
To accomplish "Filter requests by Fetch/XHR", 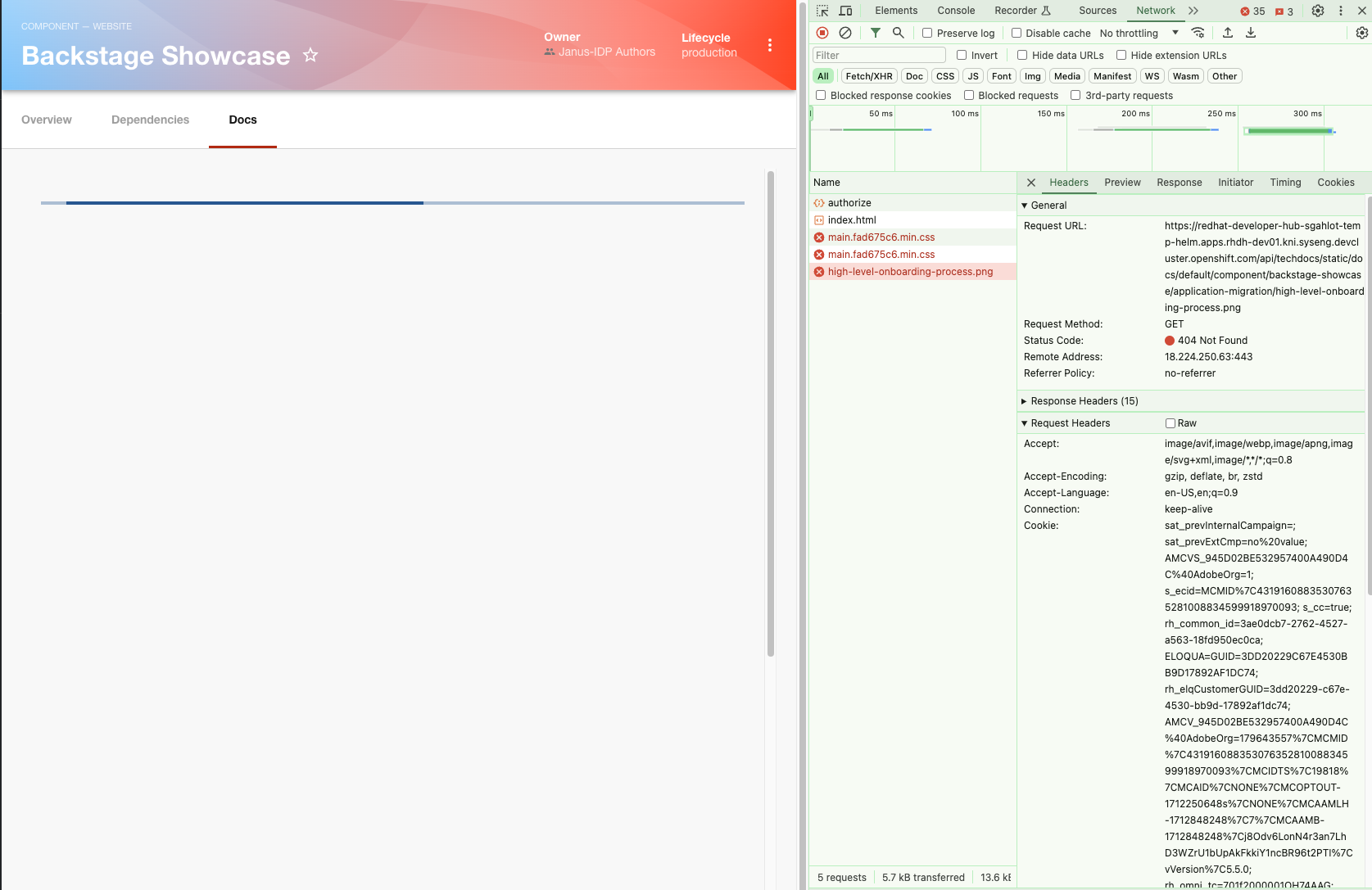I will coord(869,76).
